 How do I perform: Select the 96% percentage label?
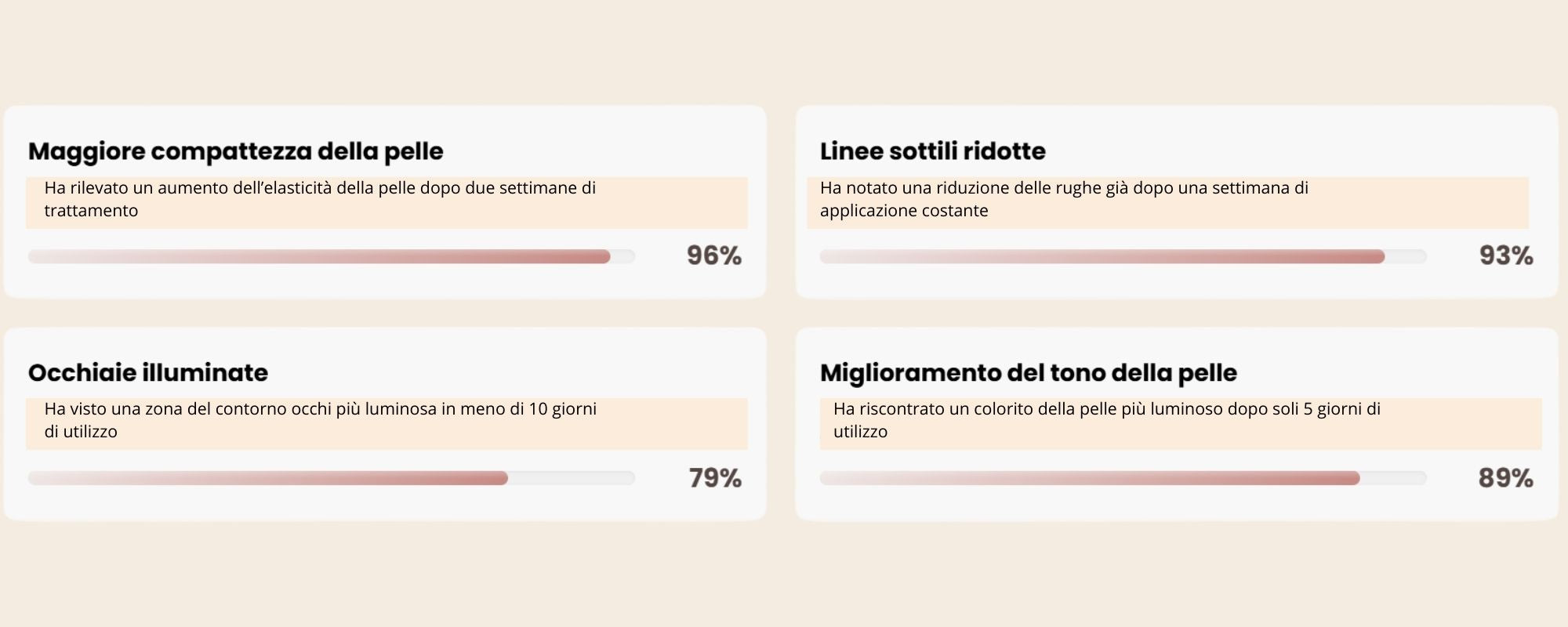[713, 256]
